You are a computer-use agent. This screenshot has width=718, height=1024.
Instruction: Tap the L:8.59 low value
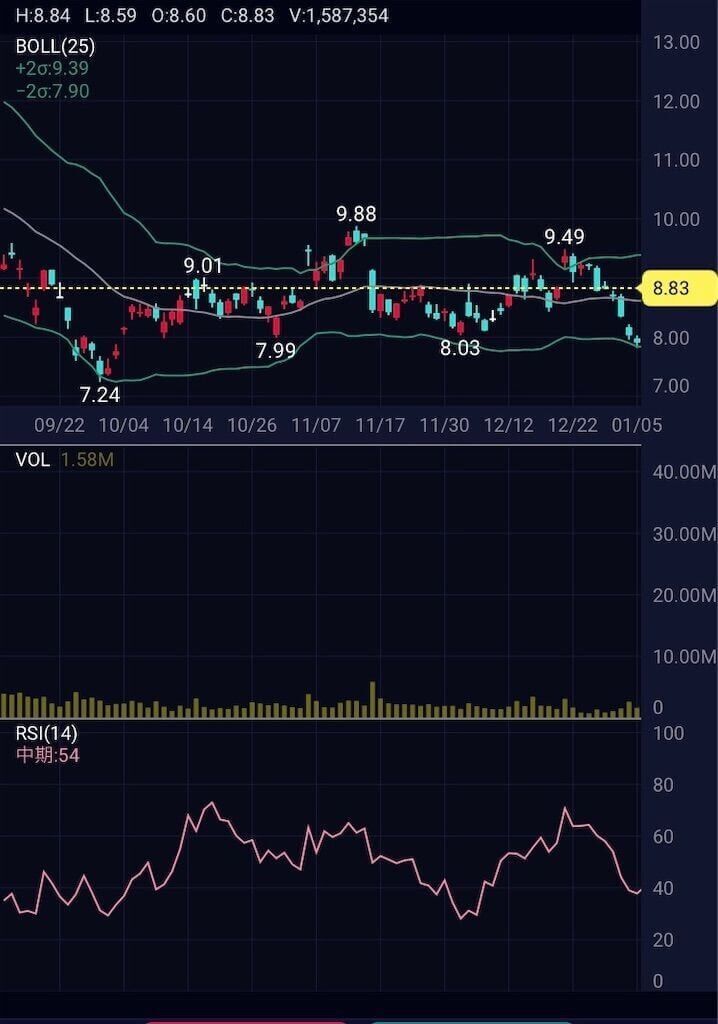pyautogui.click(x=110, y=16)
